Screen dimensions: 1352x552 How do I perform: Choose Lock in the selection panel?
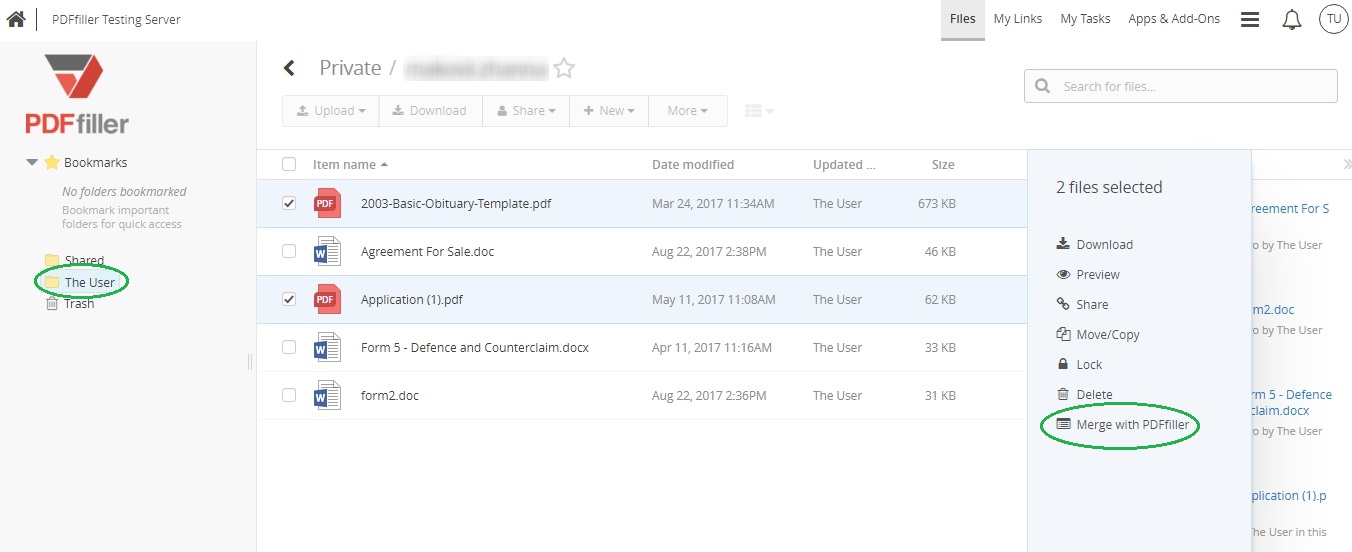pos(1079,364)
